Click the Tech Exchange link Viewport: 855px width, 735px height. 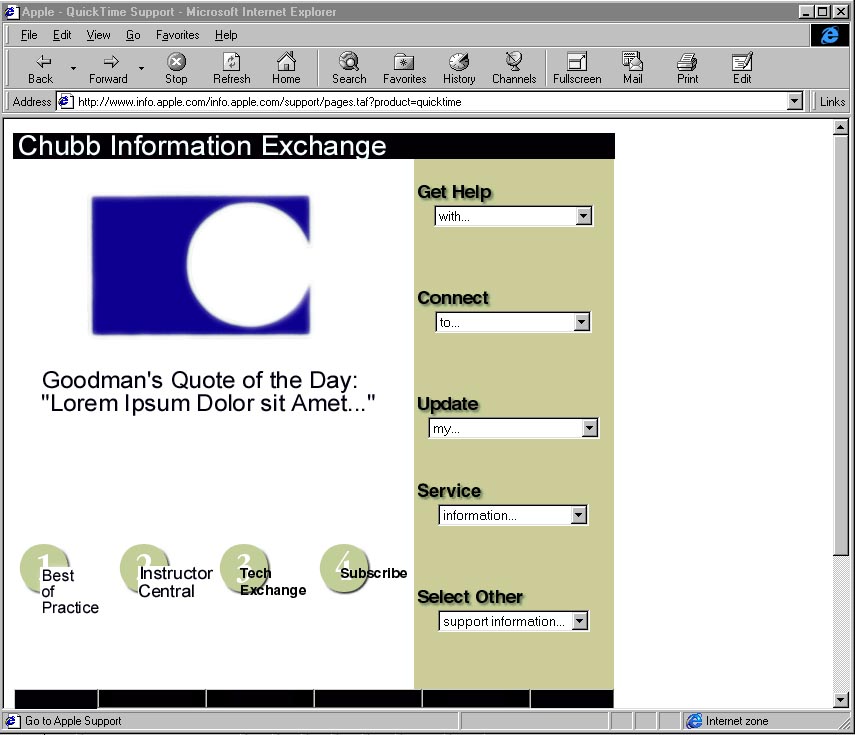coord(272,582)
